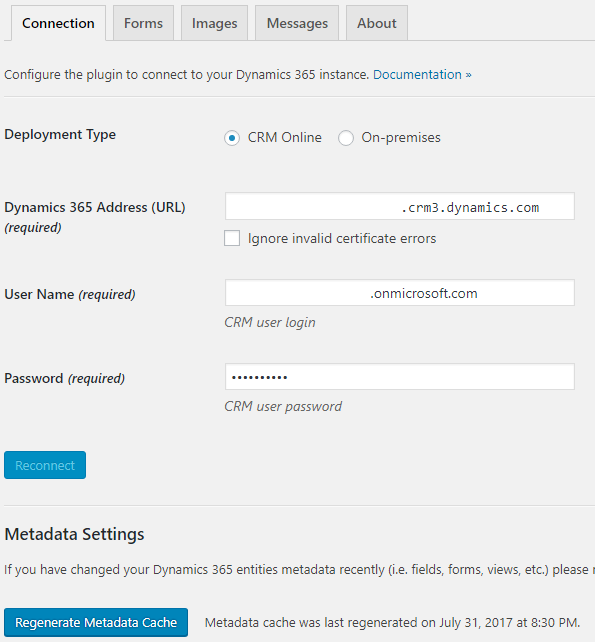Click Regenerate Metadata Cache button

pyautogui.click(x=96, y=622)
